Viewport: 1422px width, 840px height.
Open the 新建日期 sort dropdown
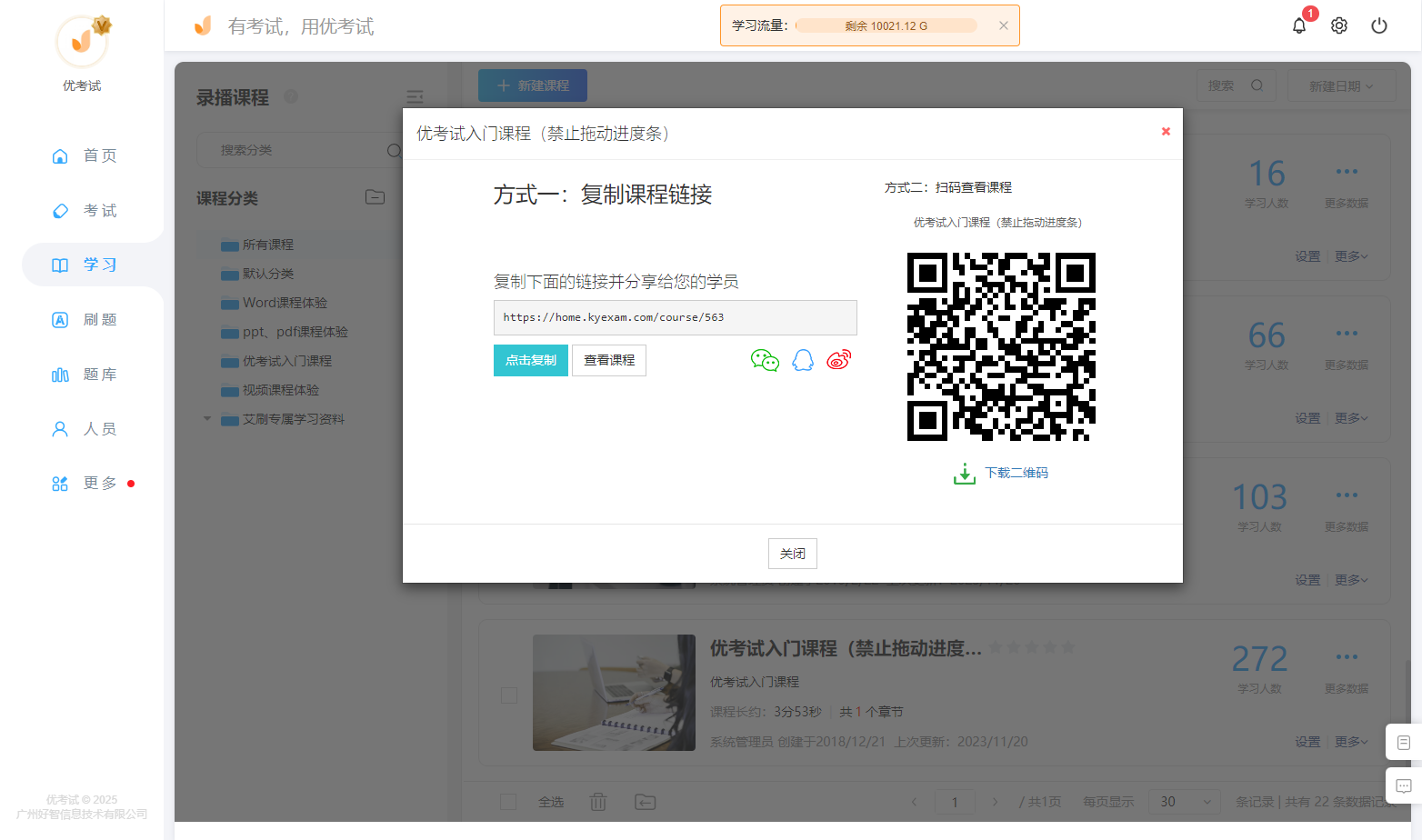click(x=1341, y=86)
